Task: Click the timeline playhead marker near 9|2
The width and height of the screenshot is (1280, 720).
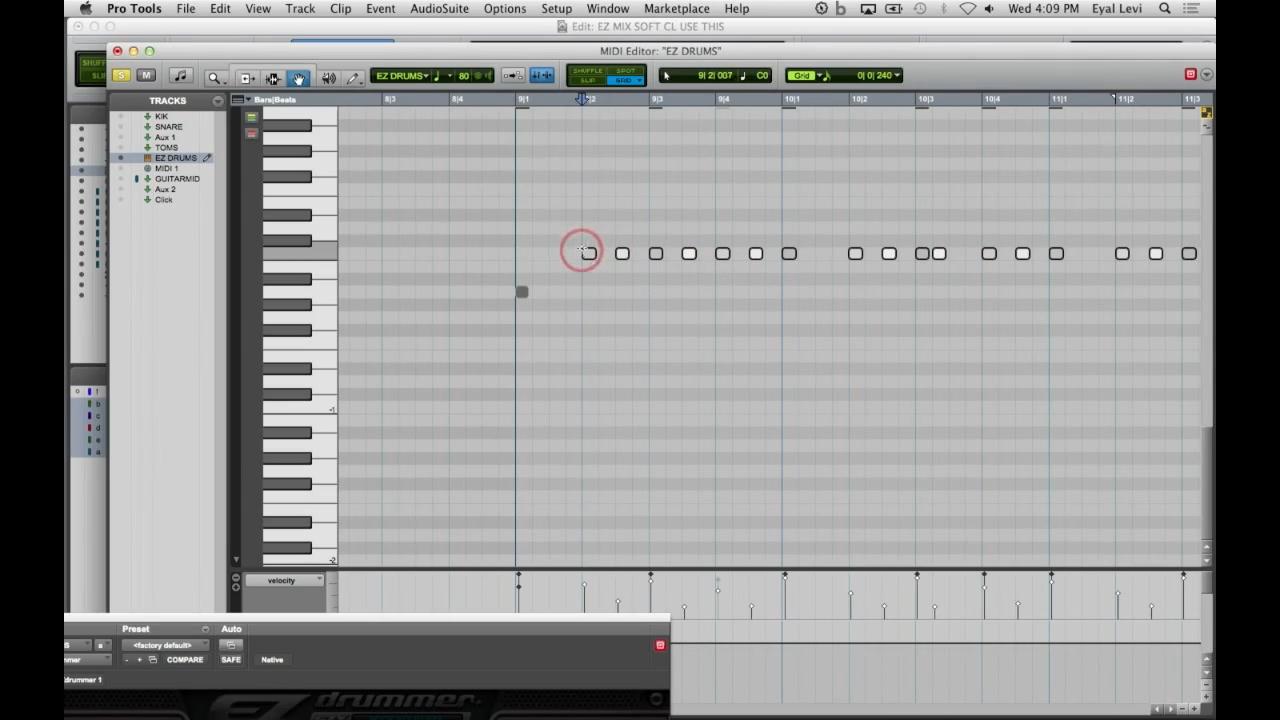Action: click(582, 99)
